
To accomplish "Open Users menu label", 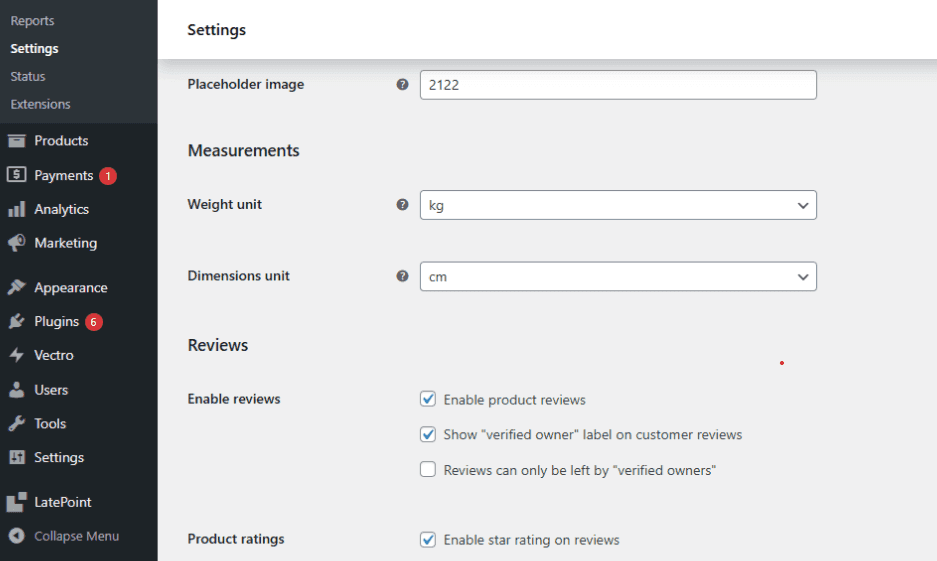I will (x=51, y=390).
